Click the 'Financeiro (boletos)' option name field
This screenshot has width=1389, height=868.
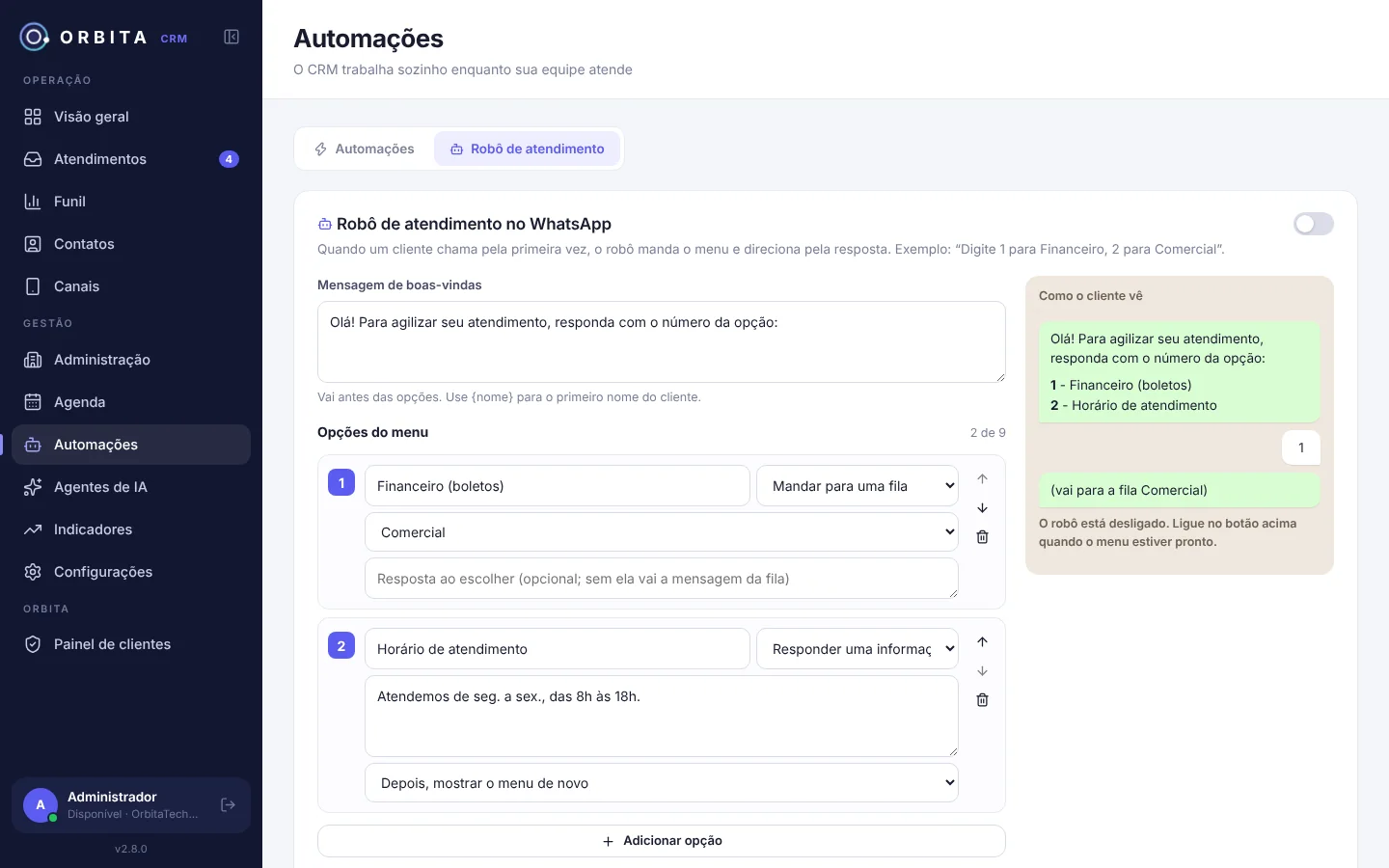pyautogui.click(x=558, y=486)
